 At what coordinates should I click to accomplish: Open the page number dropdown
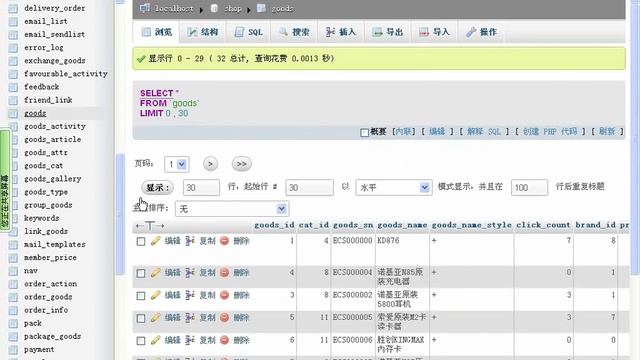point(176,164)
